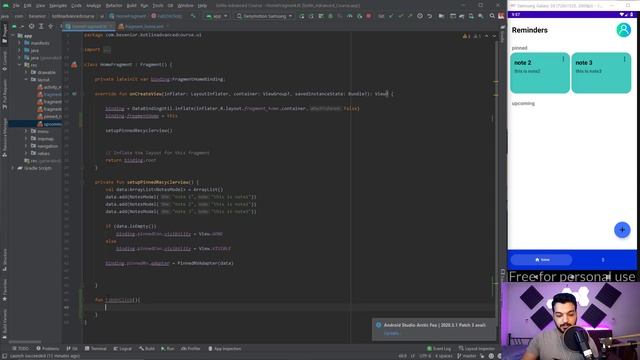Expand Gradle Scripts node
This screenshot has height=360, width=640.
tap(13, 168)
